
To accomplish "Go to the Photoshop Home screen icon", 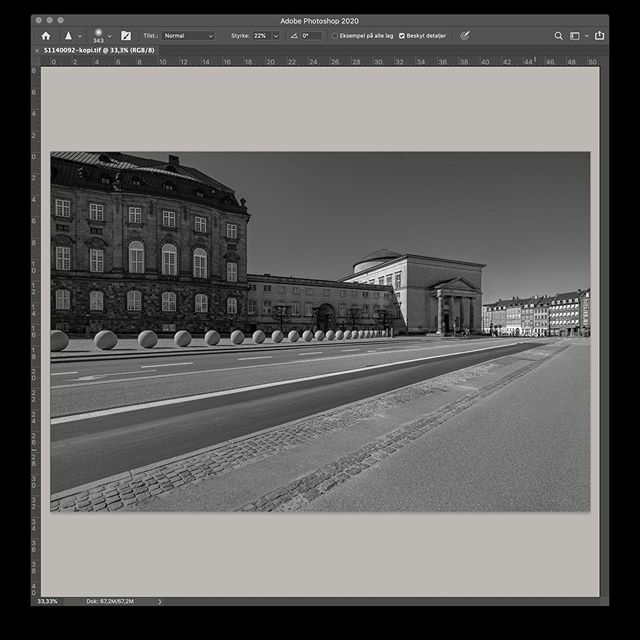I will (x=46, y=36).
